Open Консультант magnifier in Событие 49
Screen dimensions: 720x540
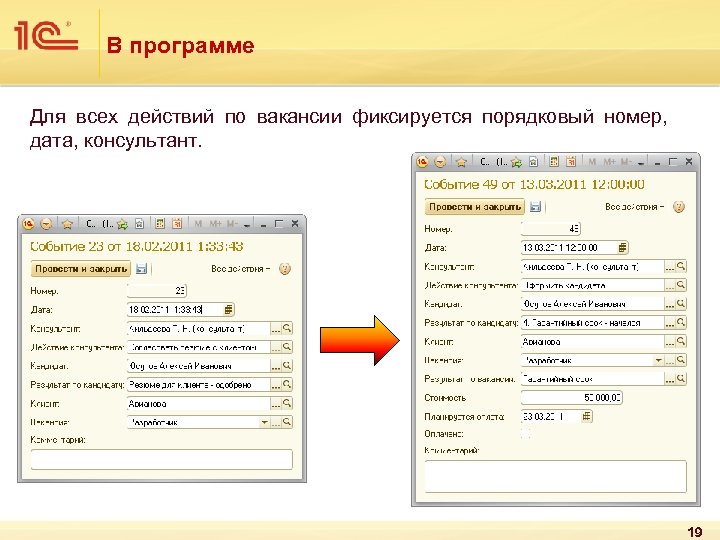681,266
